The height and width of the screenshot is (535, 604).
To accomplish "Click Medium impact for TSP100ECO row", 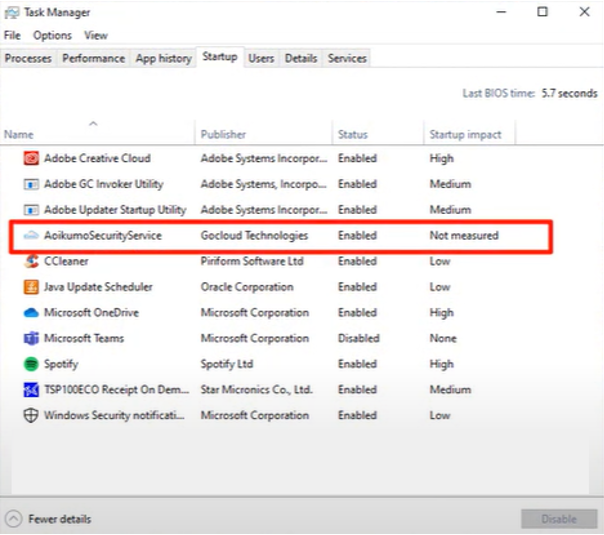I will [x=450, y=390].
